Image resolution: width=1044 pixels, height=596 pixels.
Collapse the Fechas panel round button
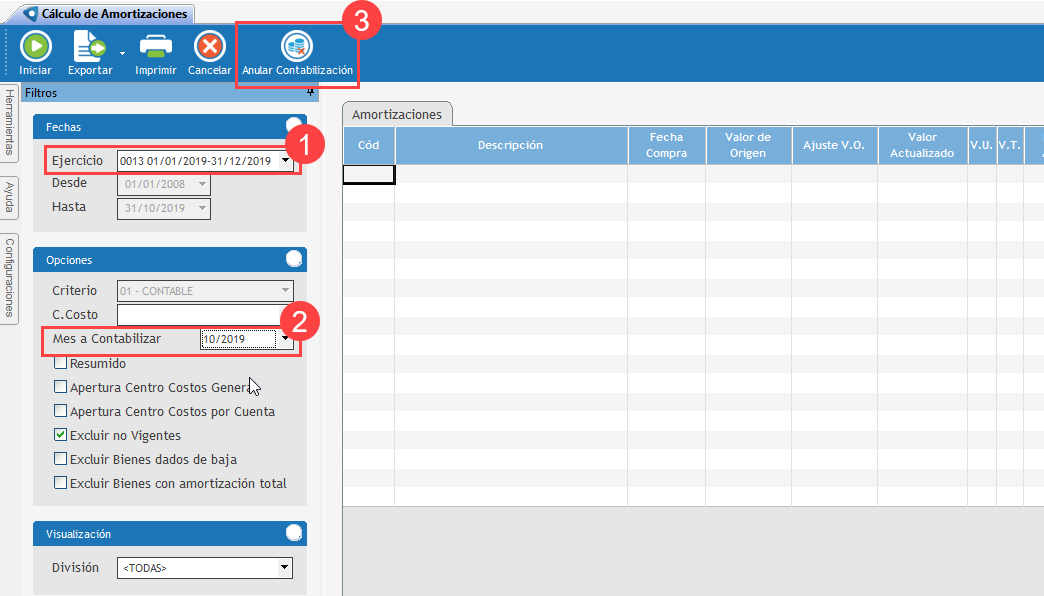point(294,126)
